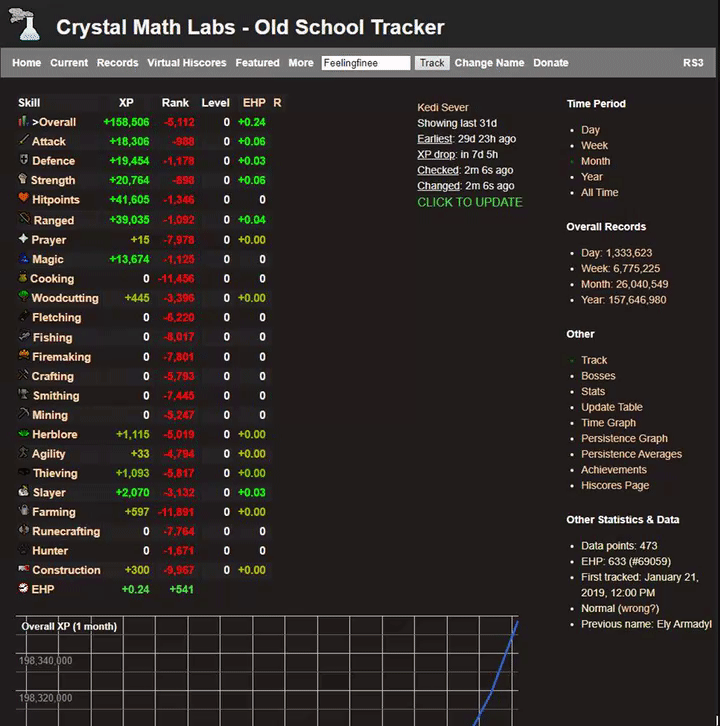Click the Slayer skull icon
This screenshot has height=726, width=720.
[24, 491]
